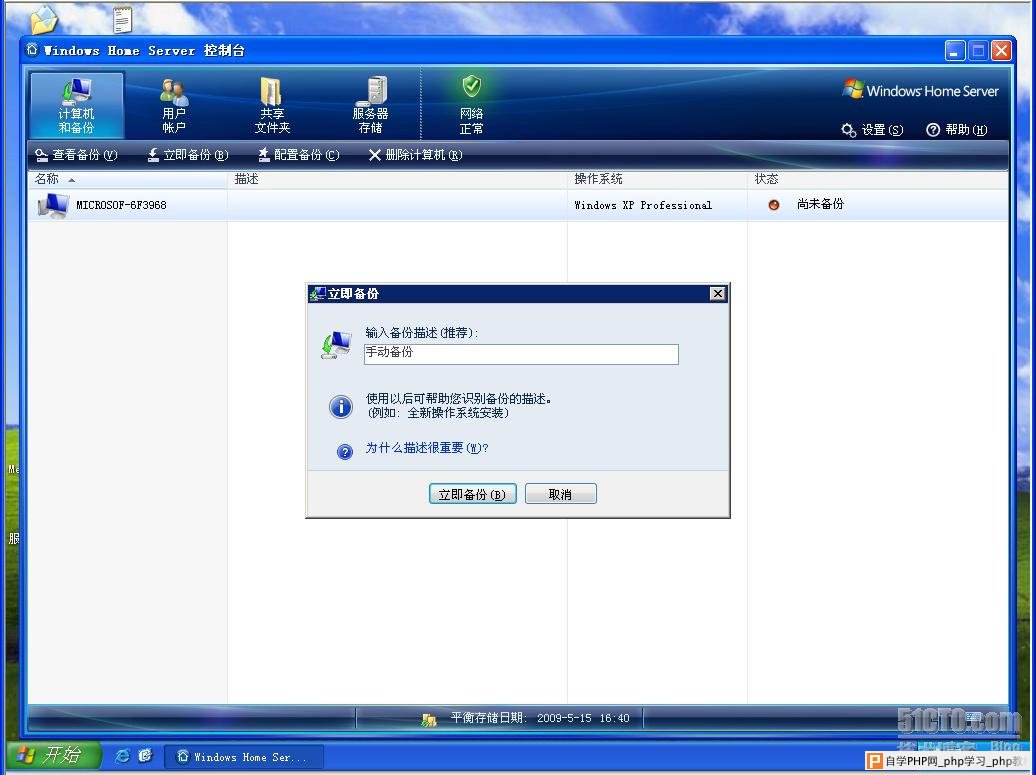Click 查看备份(V) toolbar button
This screenshot has width=1036, height=775.
pyautogui.click(x=76, y=155)
